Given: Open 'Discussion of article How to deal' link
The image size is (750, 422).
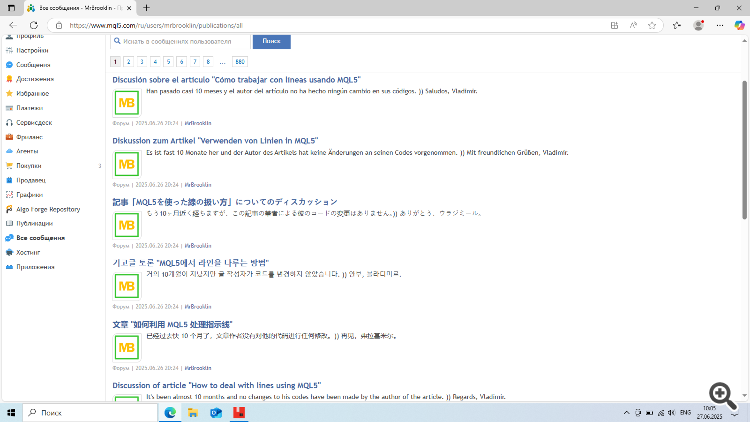Looking at the screenshot, I should click(x=217, y=385).
